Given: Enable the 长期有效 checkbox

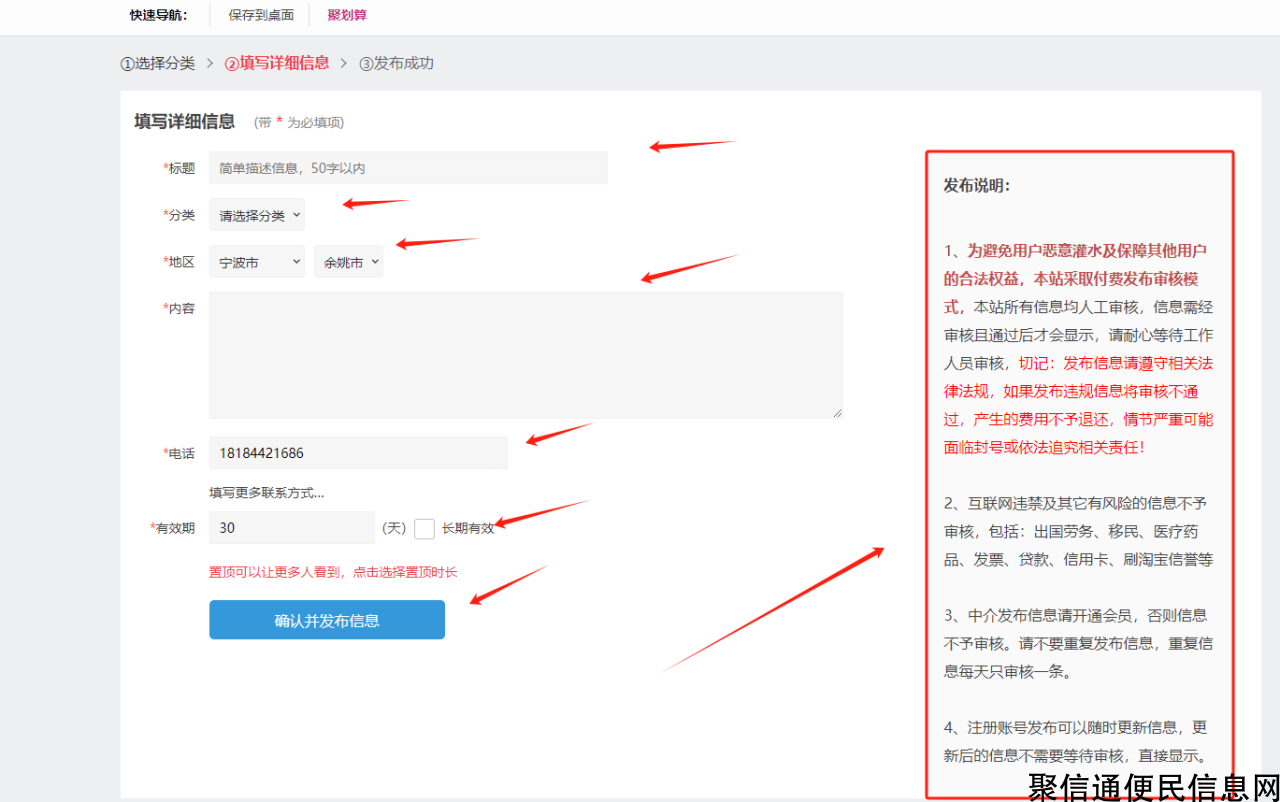Looking at the screenshot, I should point(424,528).
